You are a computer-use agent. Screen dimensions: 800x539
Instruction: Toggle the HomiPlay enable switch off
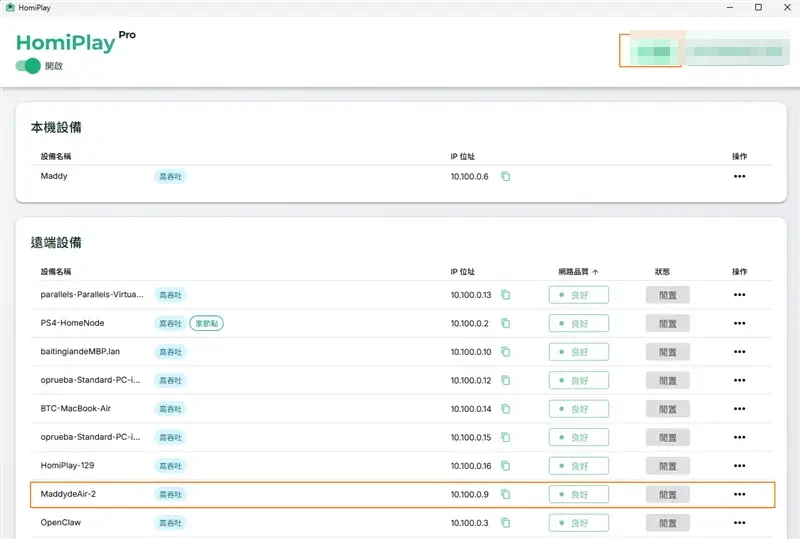[28, 66]
